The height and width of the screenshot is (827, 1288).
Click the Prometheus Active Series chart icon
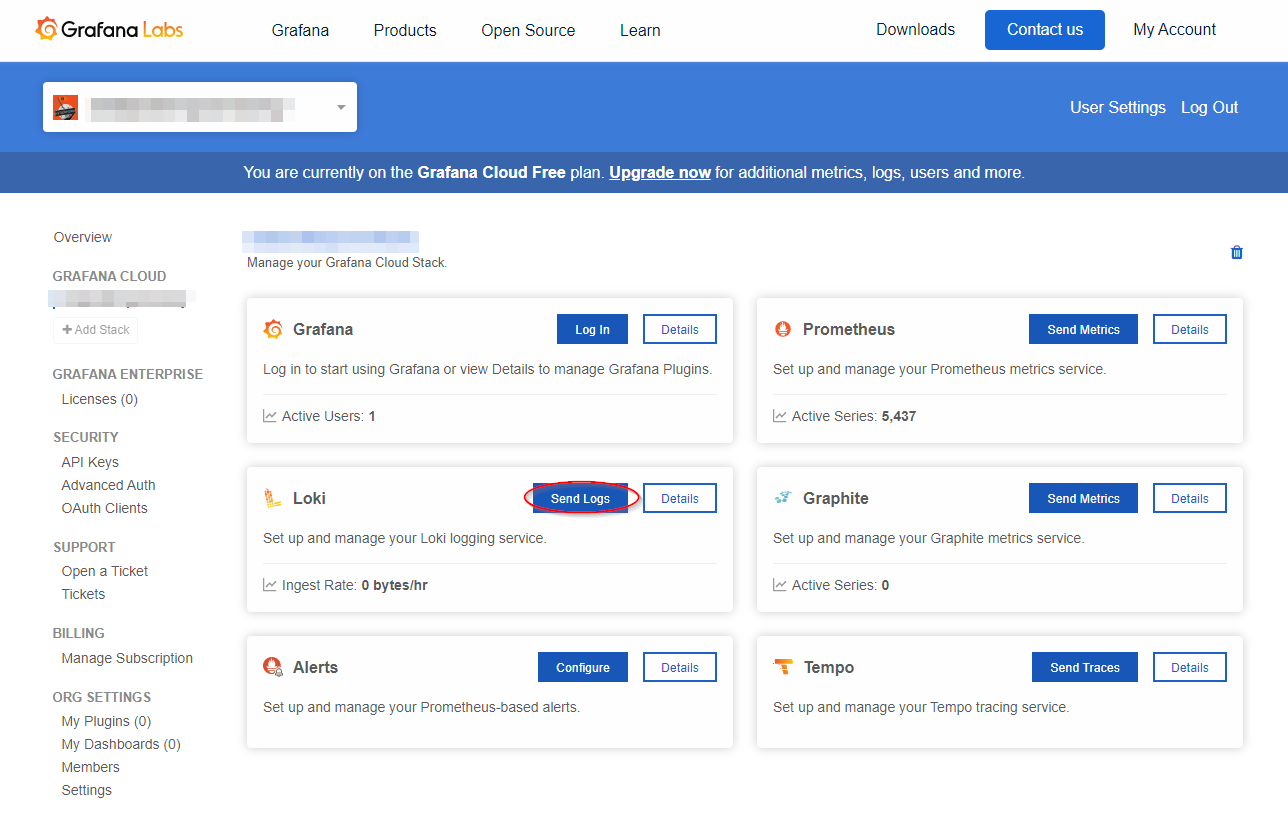coord(780,416)
